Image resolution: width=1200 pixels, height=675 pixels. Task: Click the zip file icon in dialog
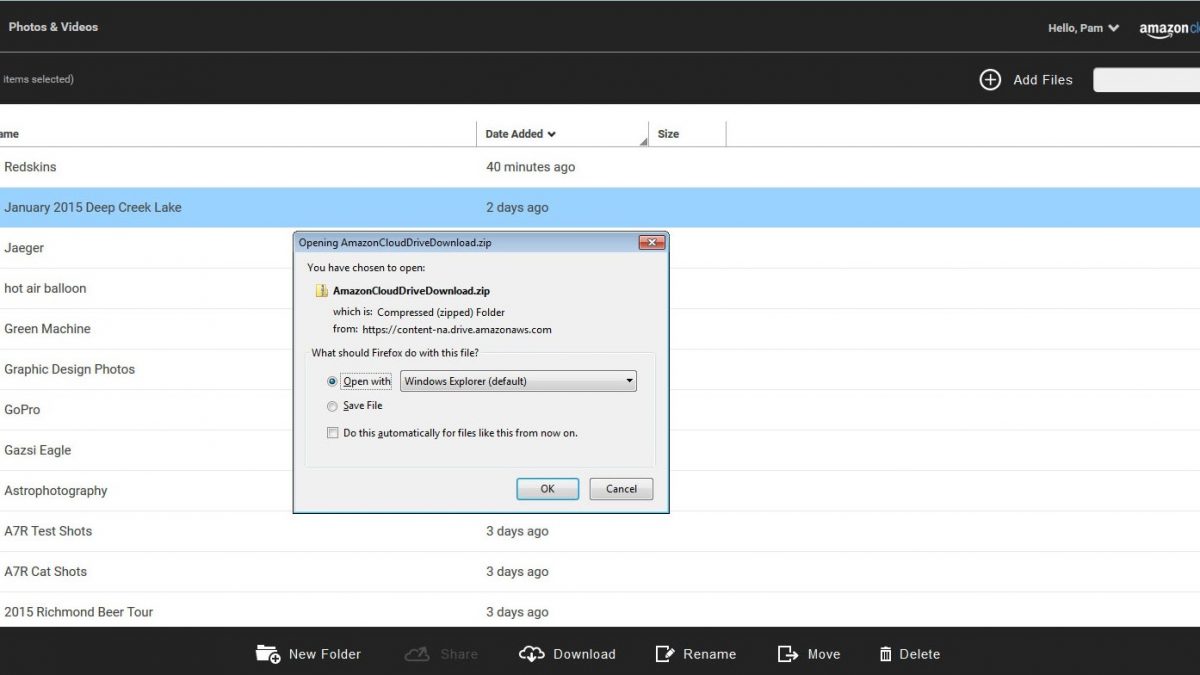pos(322,291)
